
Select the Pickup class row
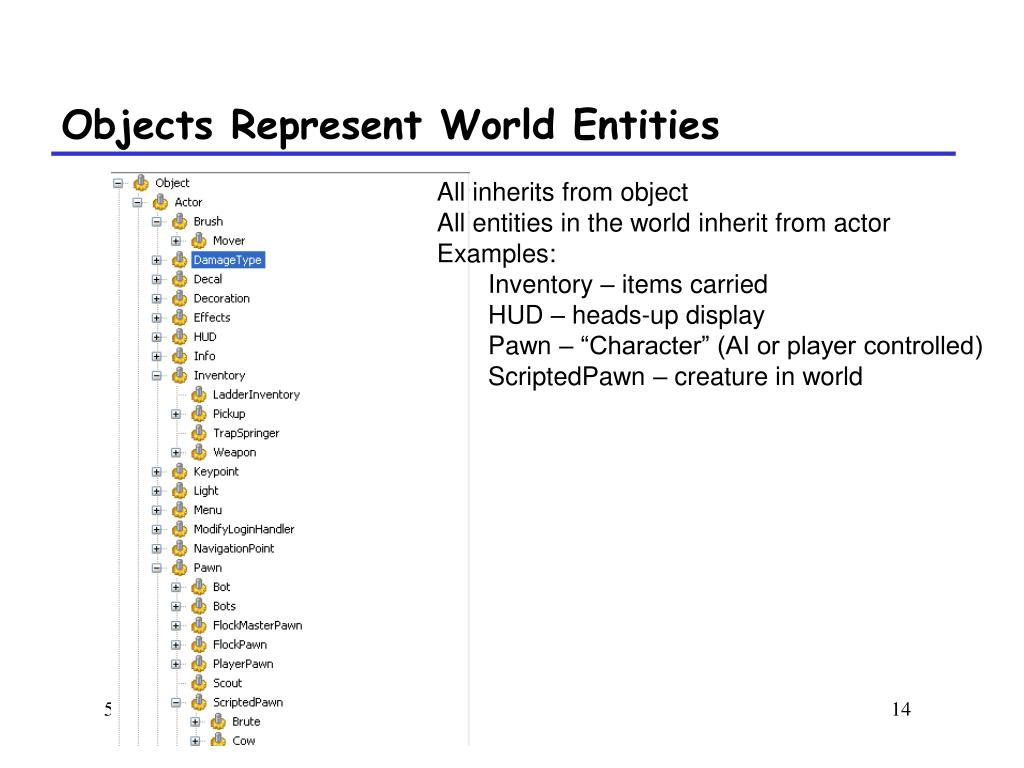(x=229, y=414)
